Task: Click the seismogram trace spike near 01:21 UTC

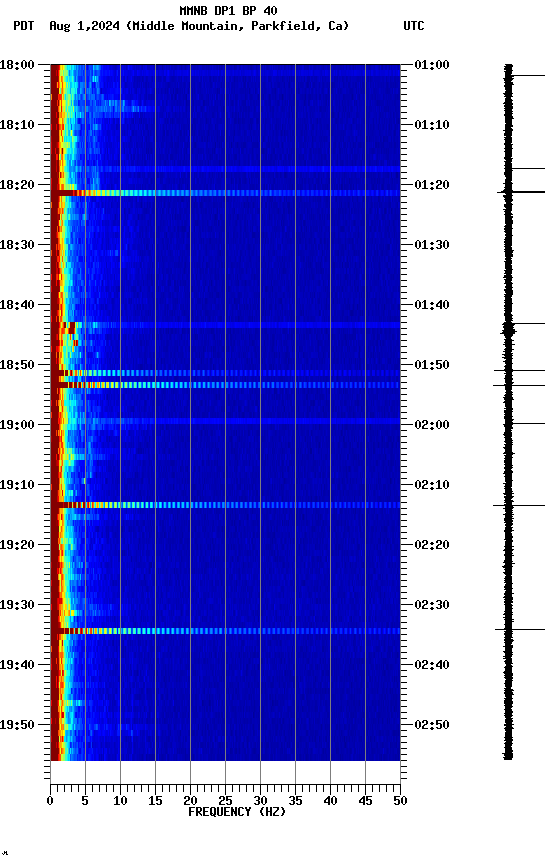Action: click(x=521, y=192)
